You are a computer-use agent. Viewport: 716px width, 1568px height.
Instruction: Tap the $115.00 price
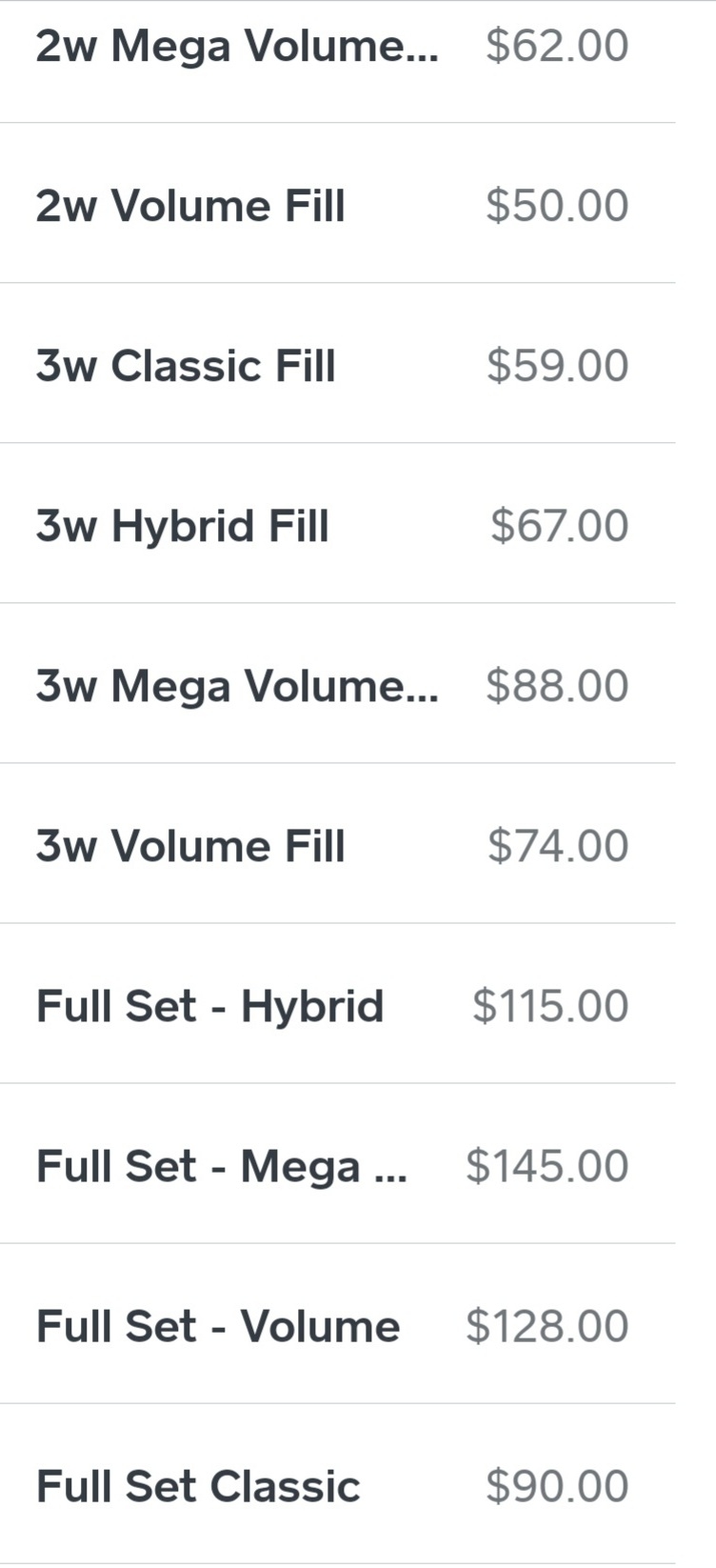pos(550,1006)
